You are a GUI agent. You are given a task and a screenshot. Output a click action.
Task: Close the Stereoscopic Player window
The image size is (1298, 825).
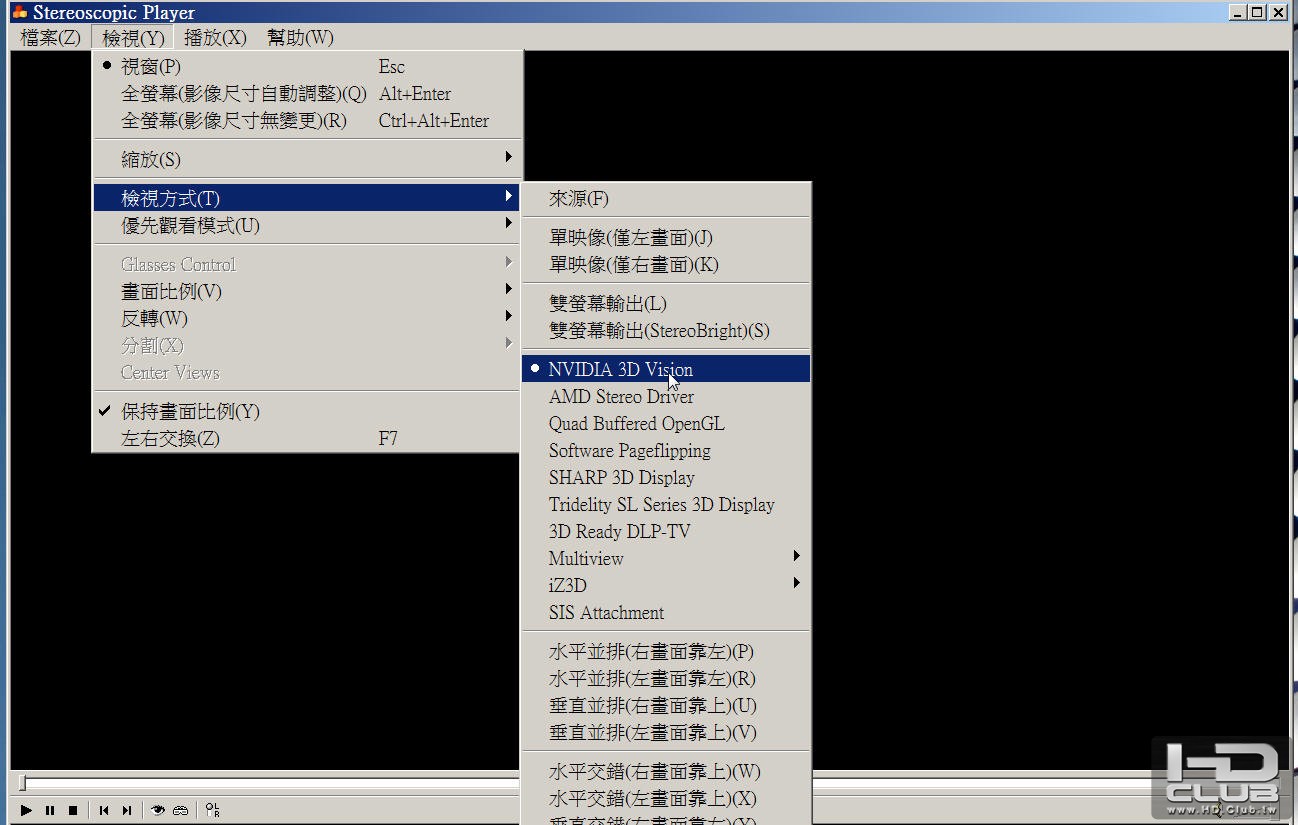coord(1278,13)
